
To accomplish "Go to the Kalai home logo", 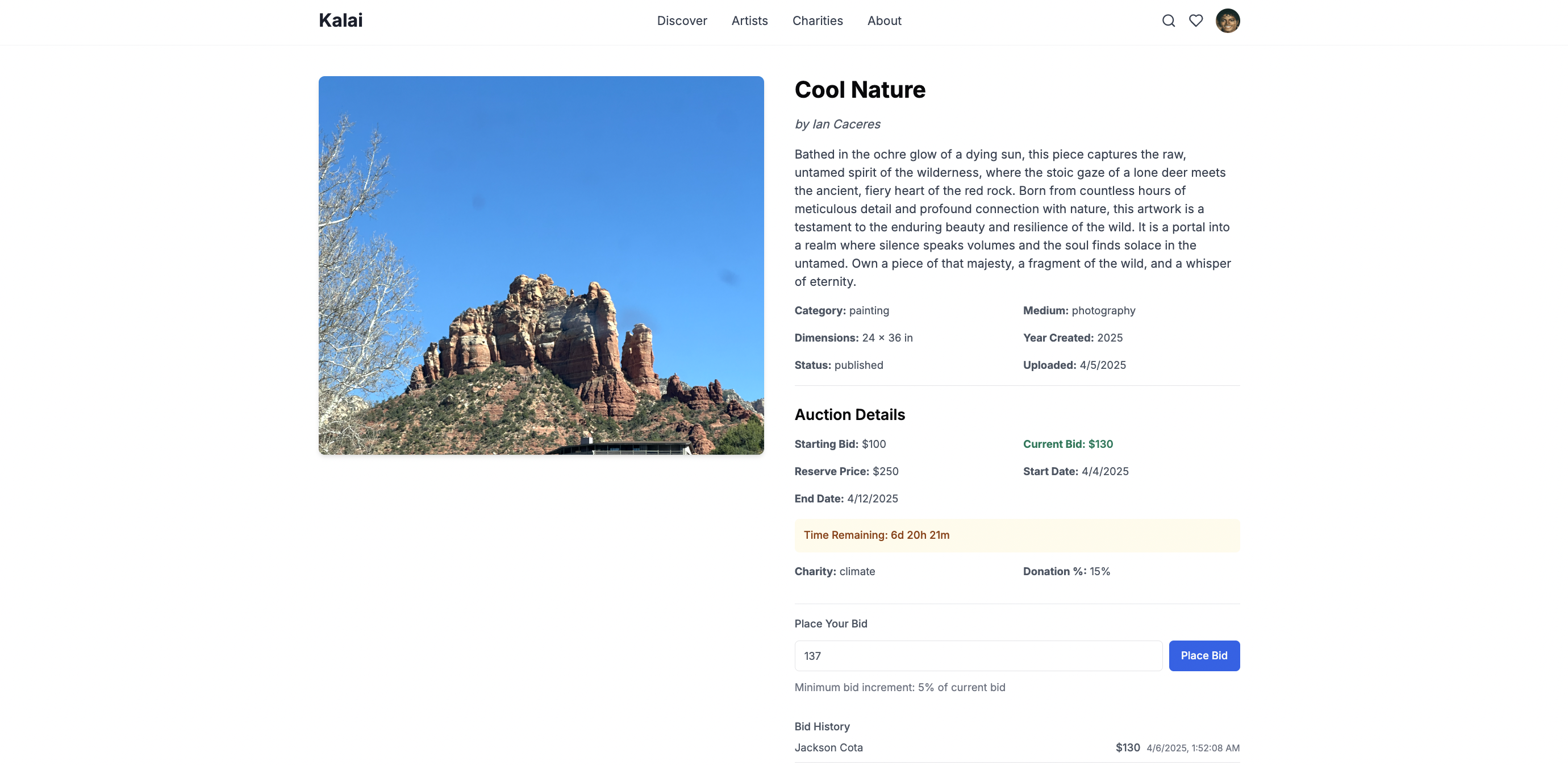I will 340,20.
